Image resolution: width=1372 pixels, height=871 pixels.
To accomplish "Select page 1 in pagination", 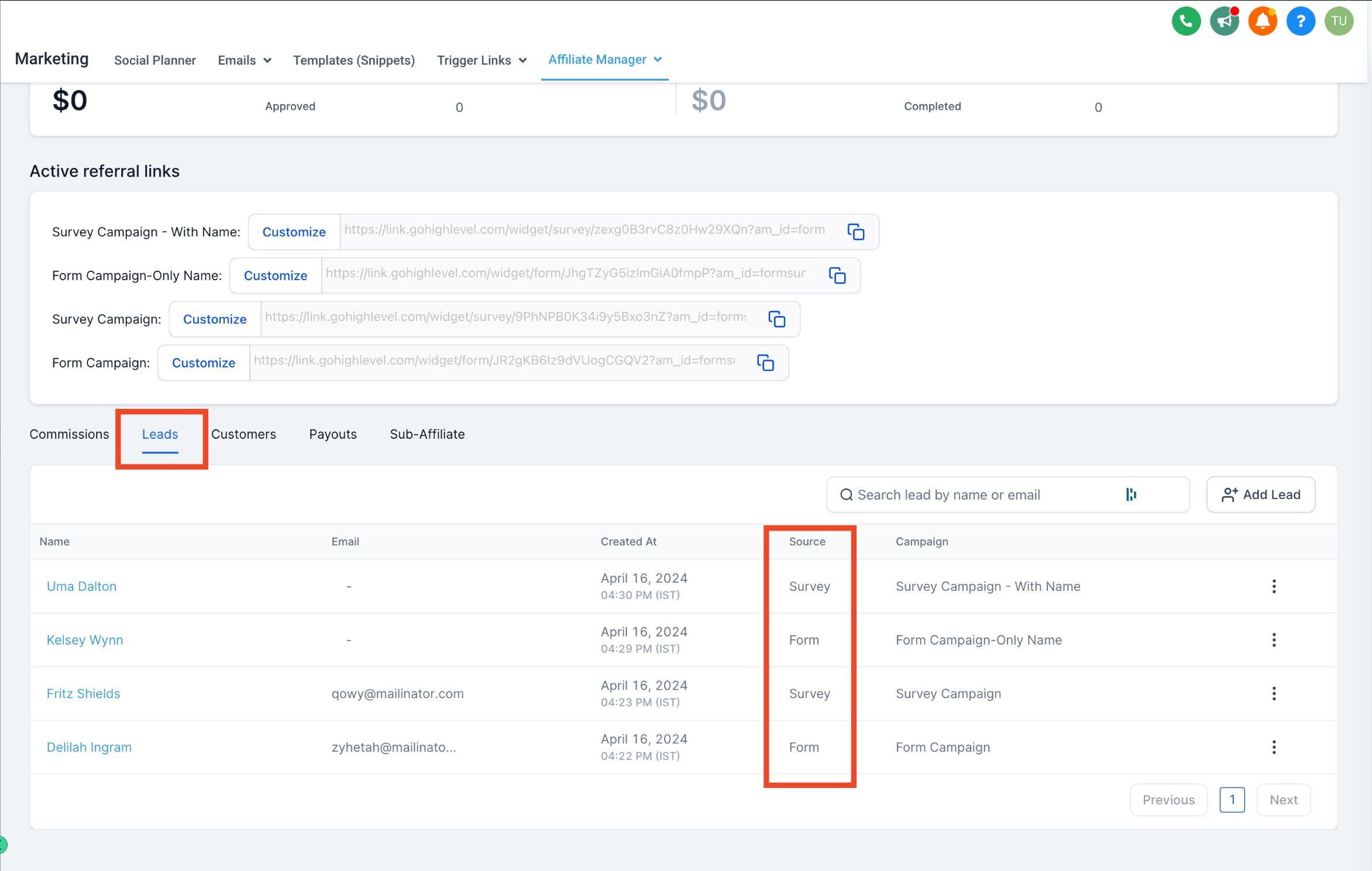I will coord(1232,800).
